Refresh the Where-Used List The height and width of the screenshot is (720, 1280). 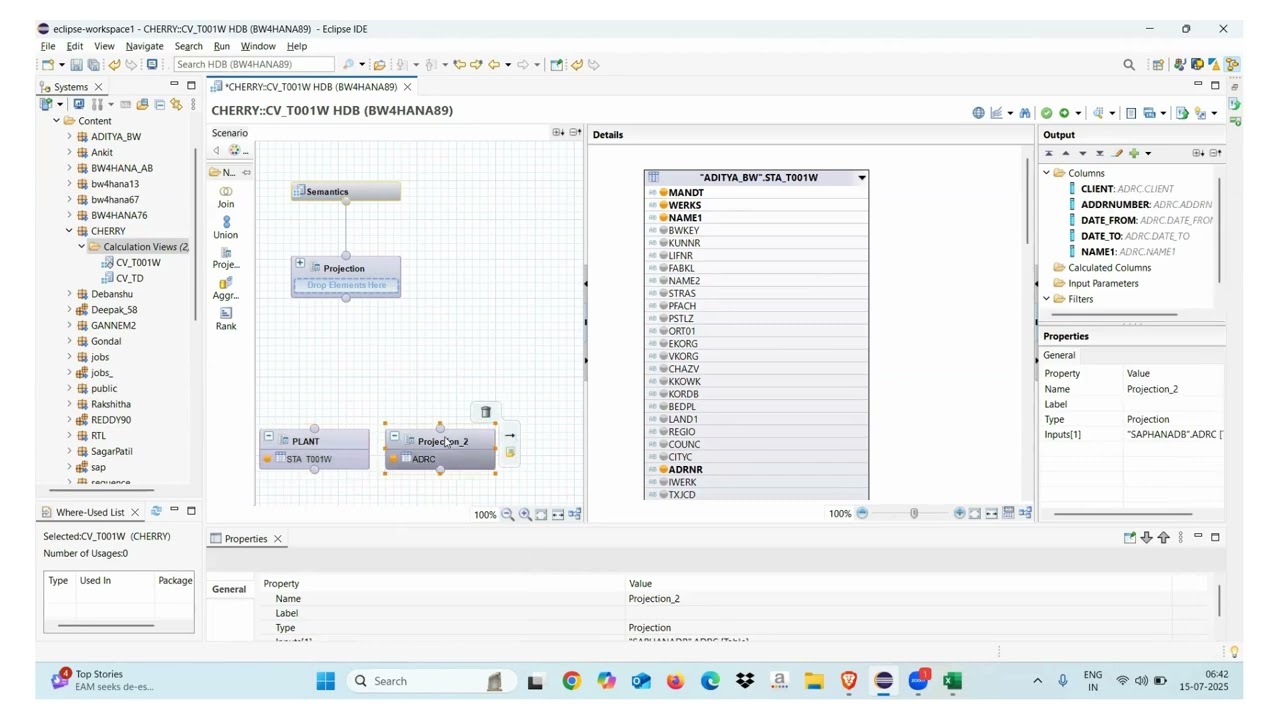click(156, 511)
